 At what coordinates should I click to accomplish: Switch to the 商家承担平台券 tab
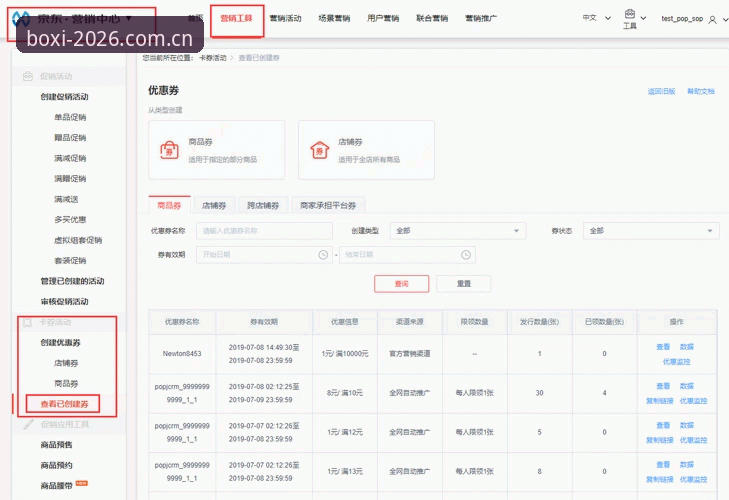[x=328, y=205]
